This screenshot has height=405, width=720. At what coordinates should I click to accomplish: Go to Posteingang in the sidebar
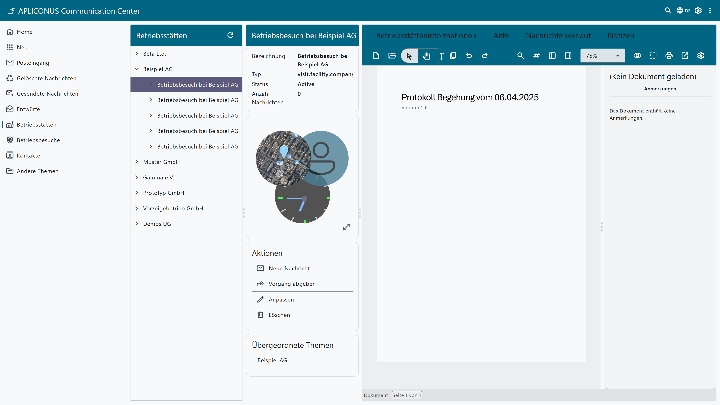pos(32,63)
